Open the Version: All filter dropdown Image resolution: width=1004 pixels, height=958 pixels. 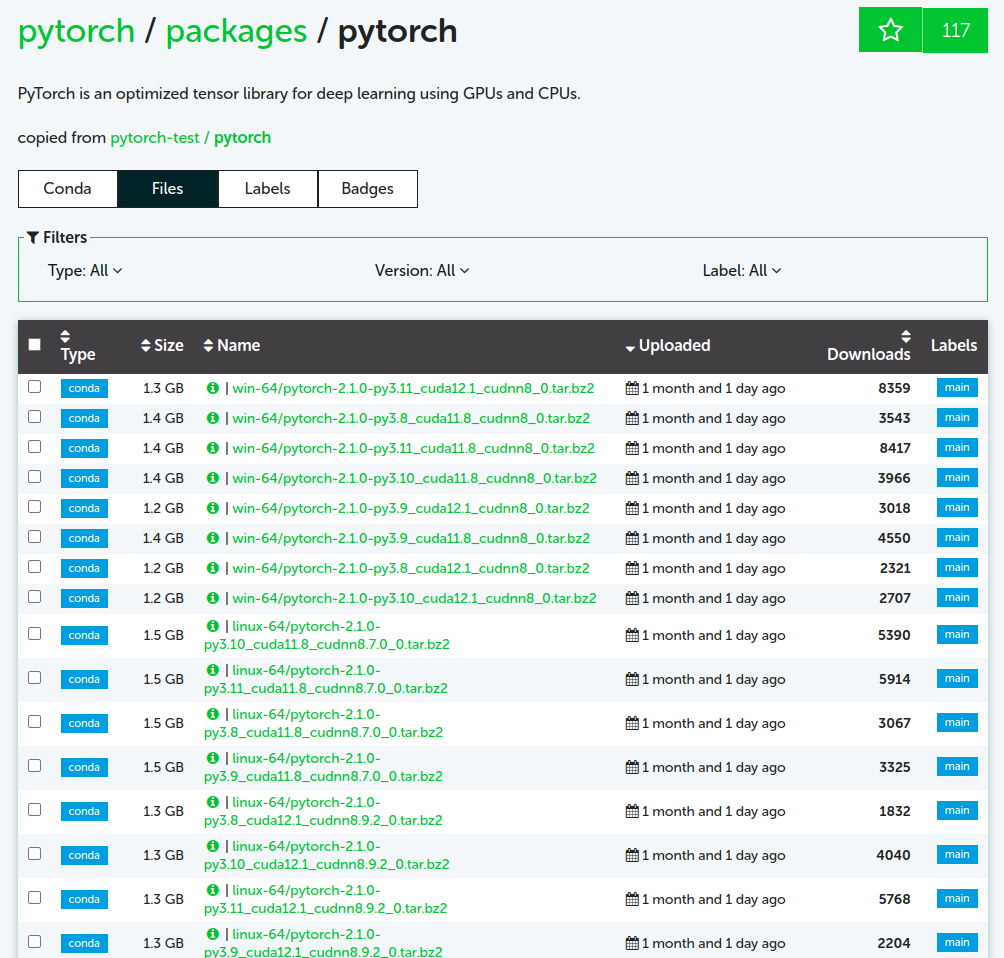point(422,271)
